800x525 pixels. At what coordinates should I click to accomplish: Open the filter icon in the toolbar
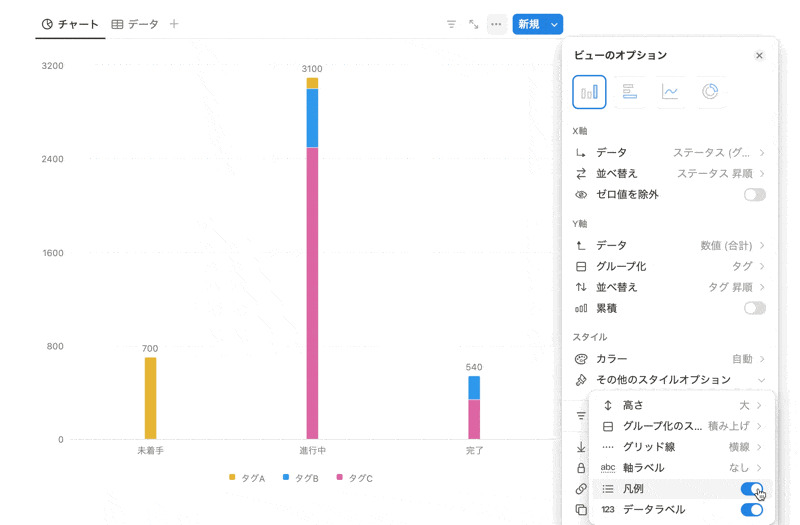click(451, 24)
